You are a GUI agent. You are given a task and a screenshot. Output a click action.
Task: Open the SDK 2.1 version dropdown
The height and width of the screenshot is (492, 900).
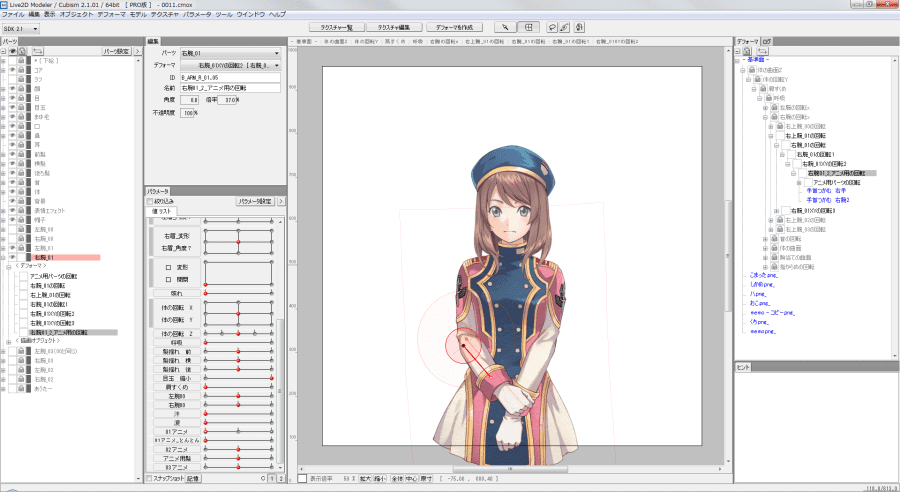(21, 28)
